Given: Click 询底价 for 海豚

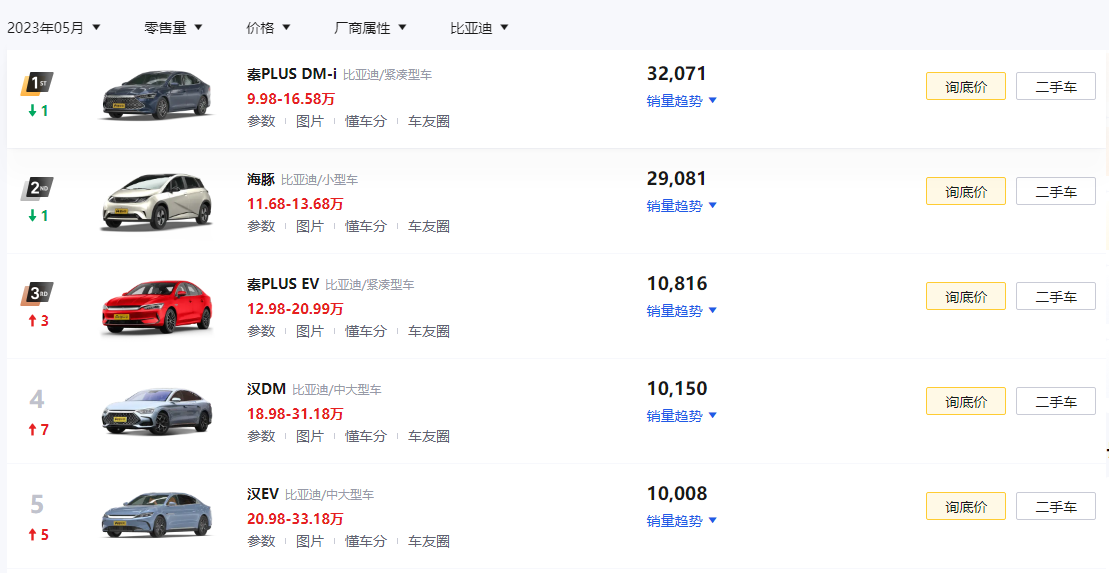Looking at the screenshot, I should tap(965, 191).
